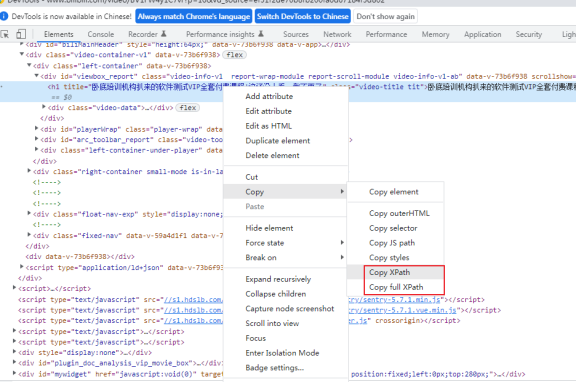Choose Copy styles
This screenshot has height=382, width=576.
coord(395,257)
